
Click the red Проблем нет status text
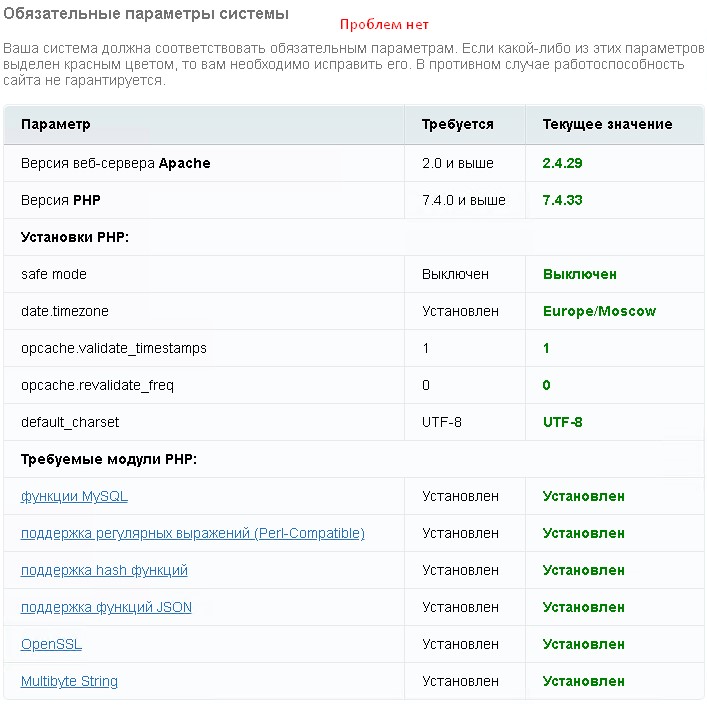point(383,24)
